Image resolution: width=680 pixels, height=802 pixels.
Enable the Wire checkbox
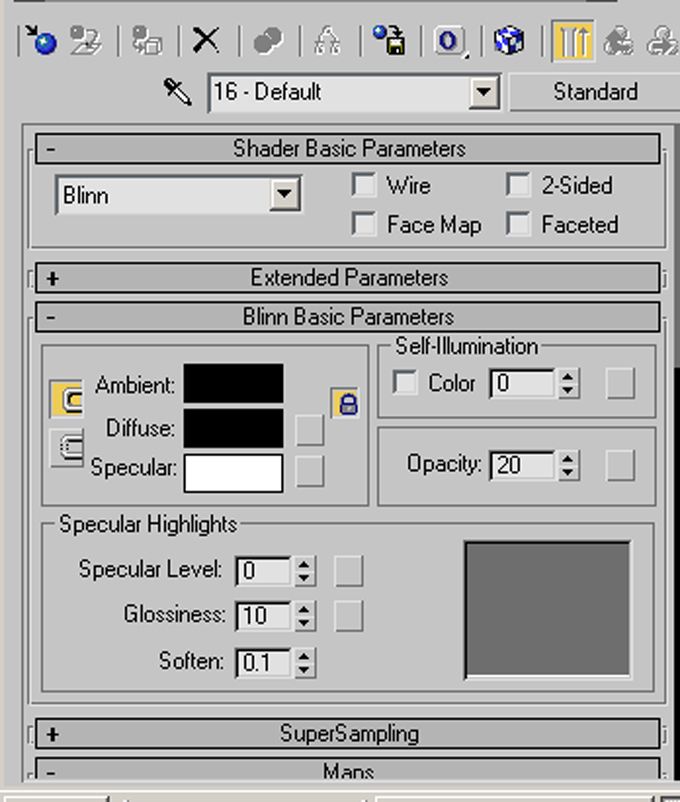point(365,185)
